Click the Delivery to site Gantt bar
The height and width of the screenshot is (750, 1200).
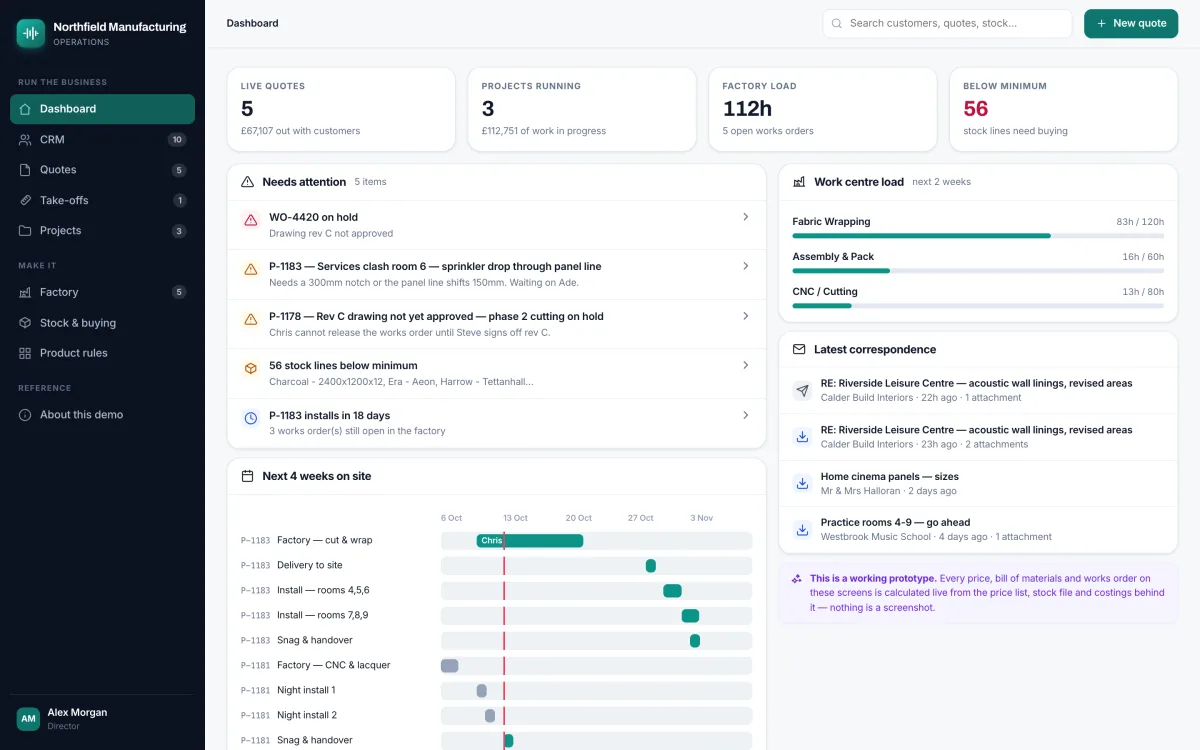pyautogui.click(x=651, y=566)
